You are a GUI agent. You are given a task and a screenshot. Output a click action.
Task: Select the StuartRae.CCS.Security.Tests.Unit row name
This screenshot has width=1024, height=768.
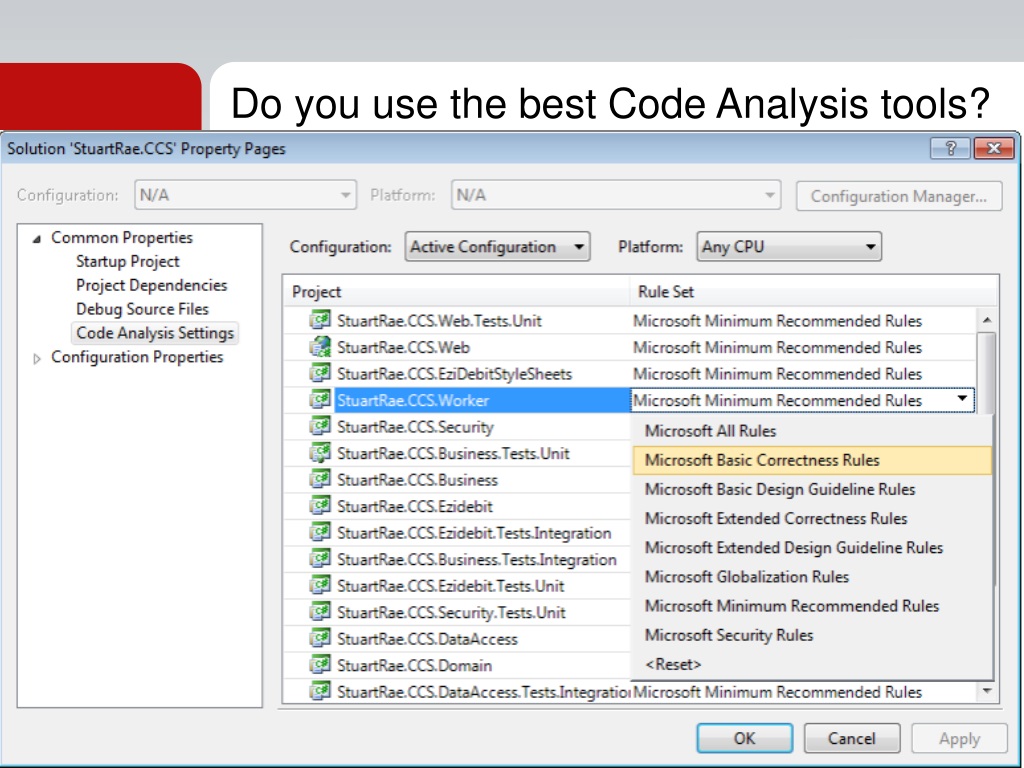(x=451, y=613)
